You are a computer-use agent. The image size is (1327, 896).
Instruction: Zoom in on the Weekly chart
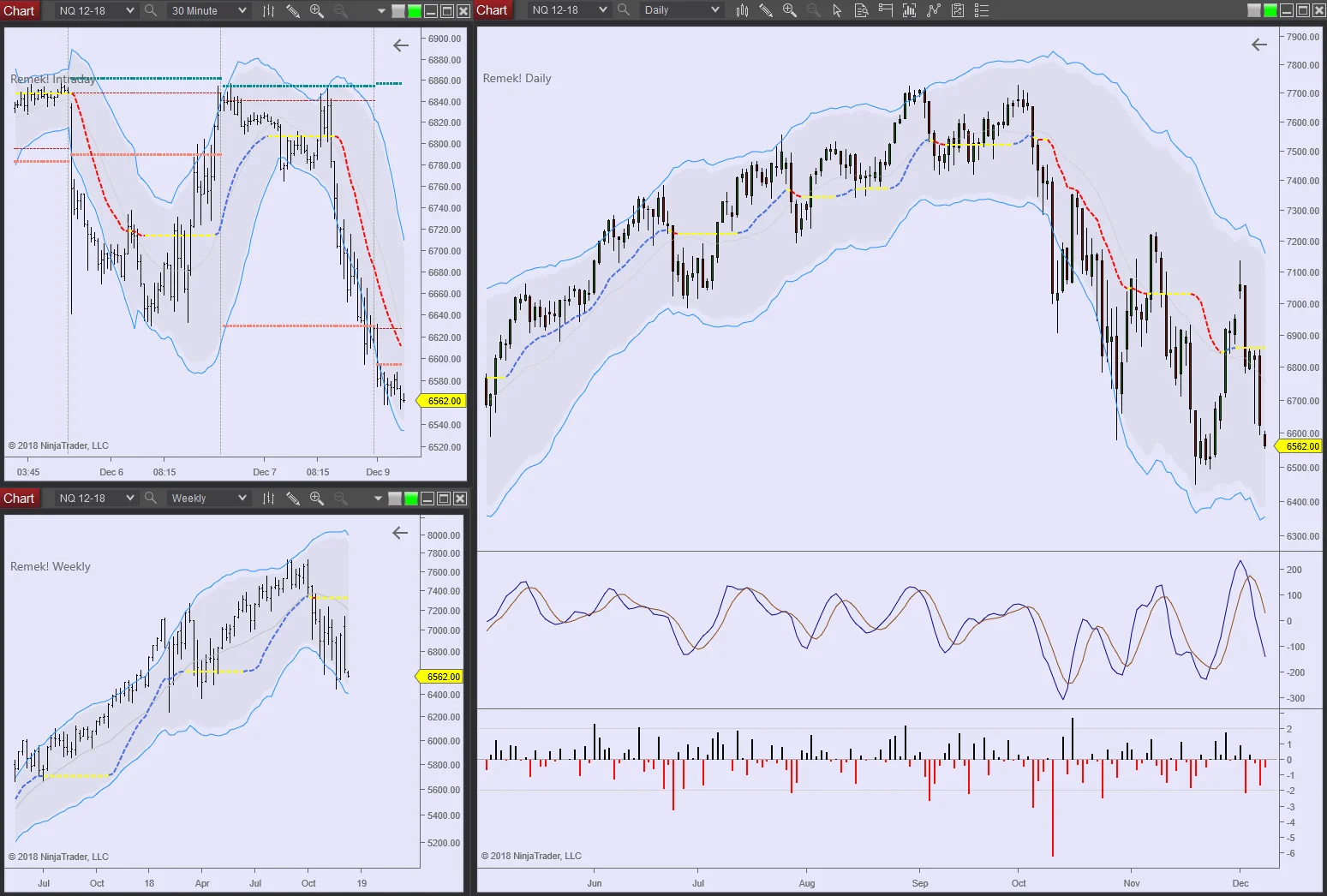[316, 499]
